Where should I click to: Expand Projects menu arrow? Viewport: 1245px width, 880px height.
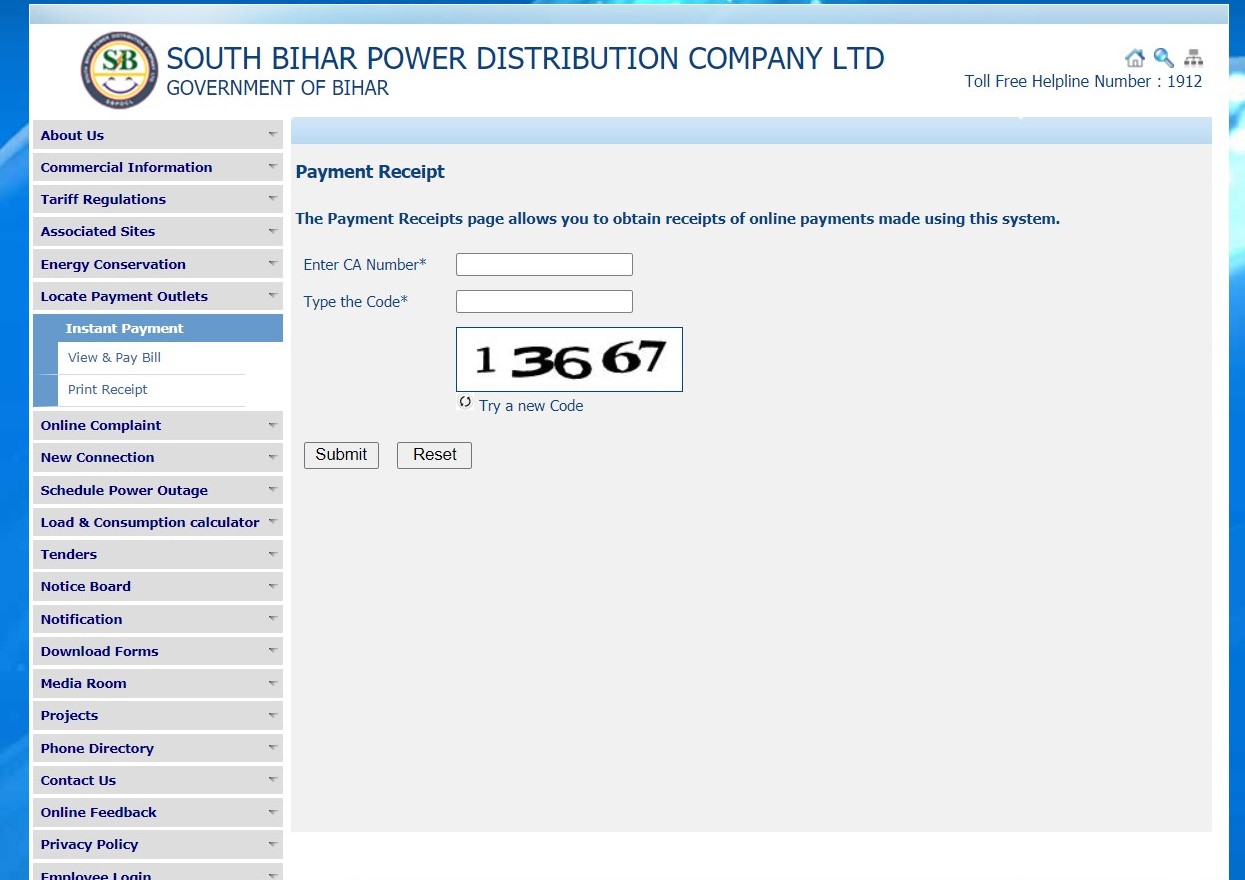(x=272, y=714)
